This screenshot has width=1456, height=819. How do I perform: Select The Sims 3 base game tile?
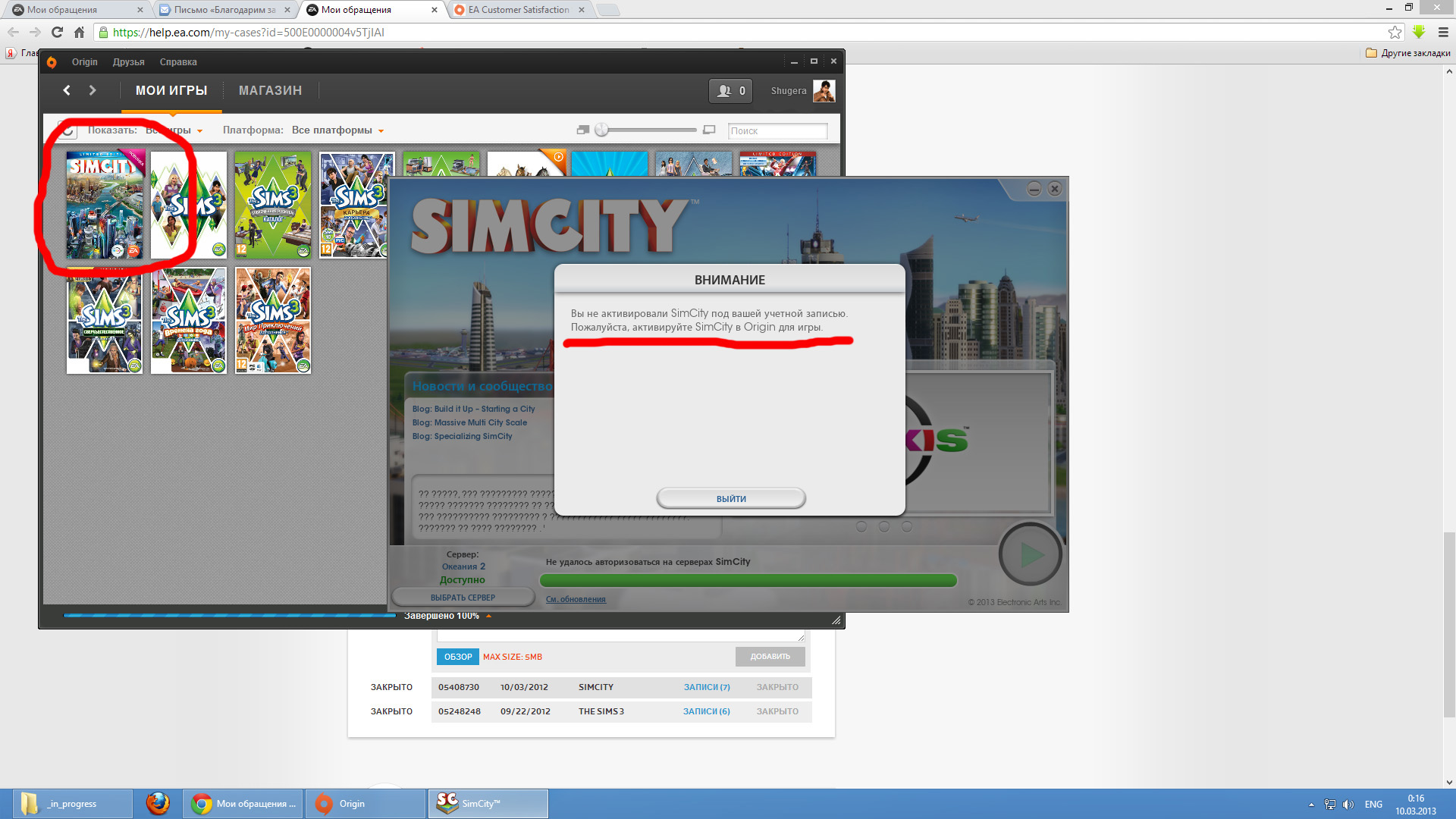[x=189, y=205]
